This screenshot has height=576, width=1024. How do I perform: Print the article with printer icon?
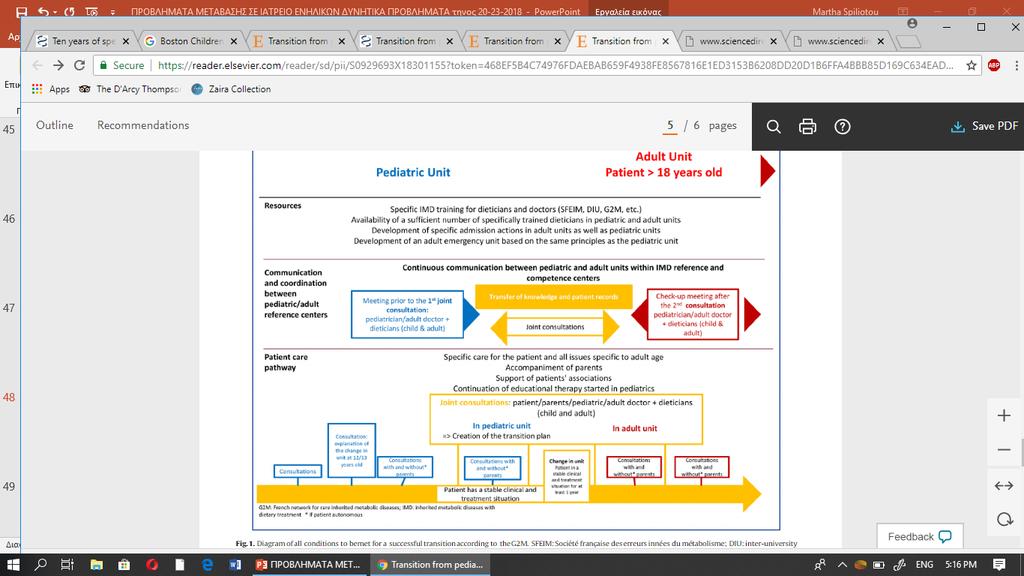(808, 127)
